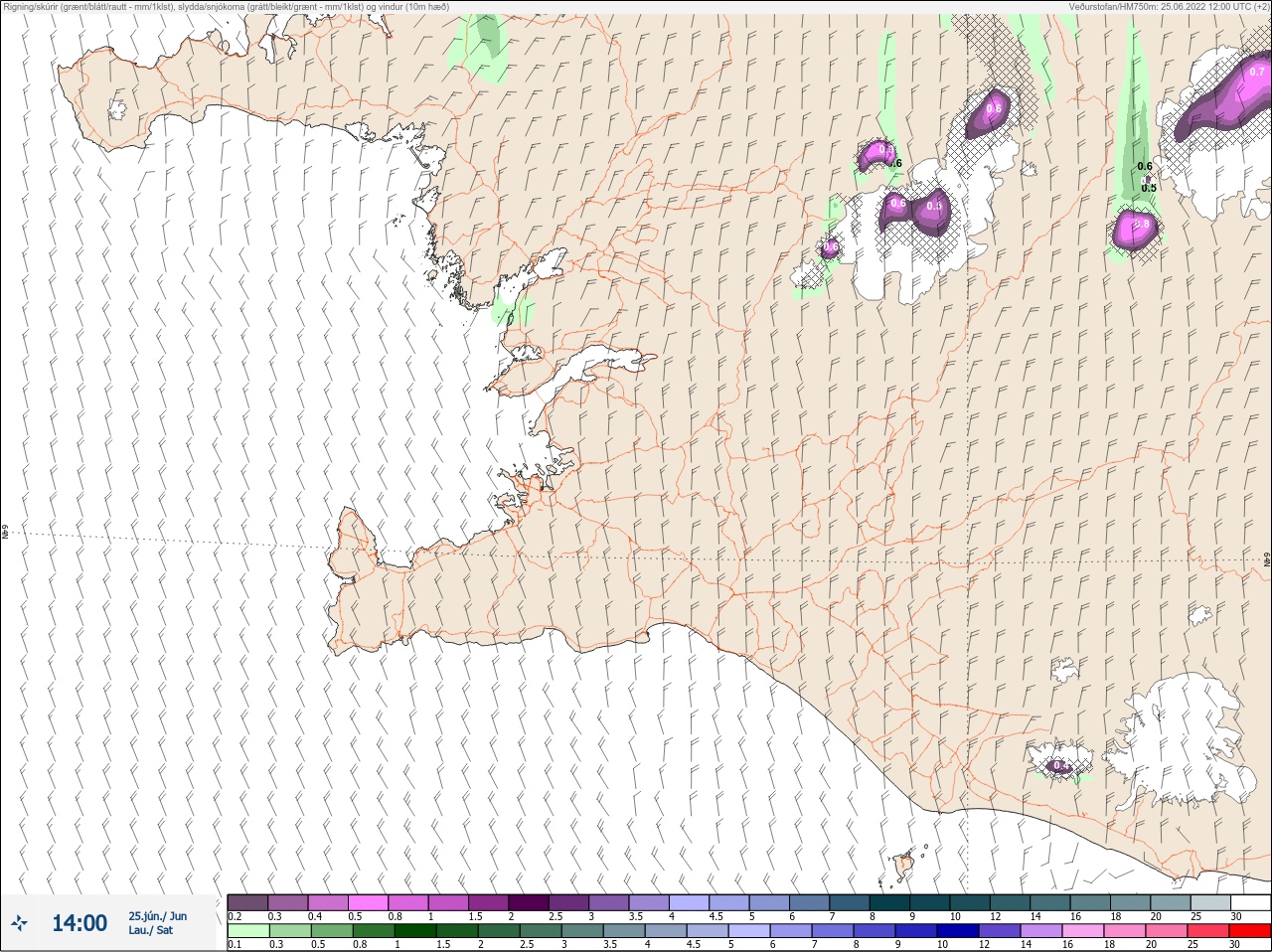The width and height of the screenshot is (1272, 952).
Task: Select the navy blue rain legend swatch labeled 10
Action: pyautogui.click(x=958, y=931)
